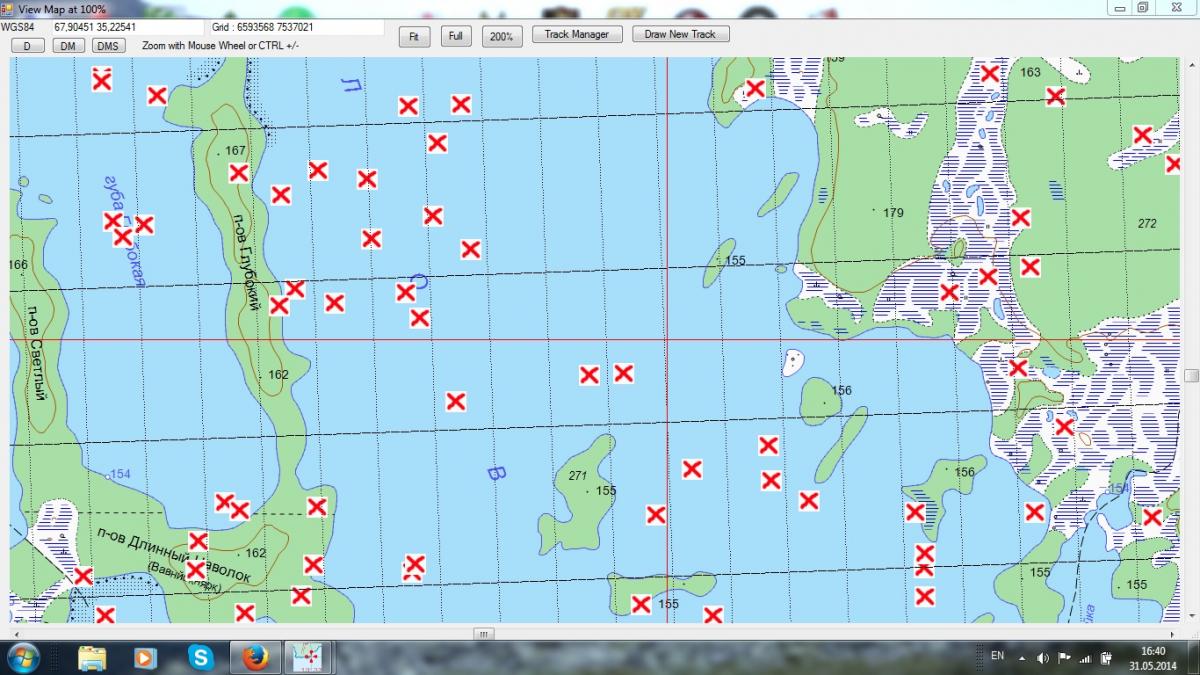
Task: Open Skype from the taskbar
Action: pos(201,657)
